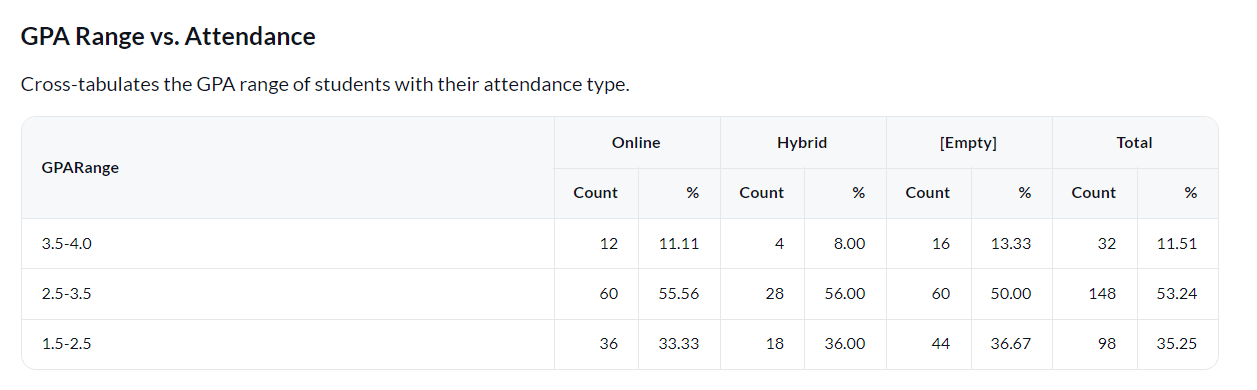Click the % subheader under Hybrid
Screen dimensions: 1257x390
coord(858,193)
